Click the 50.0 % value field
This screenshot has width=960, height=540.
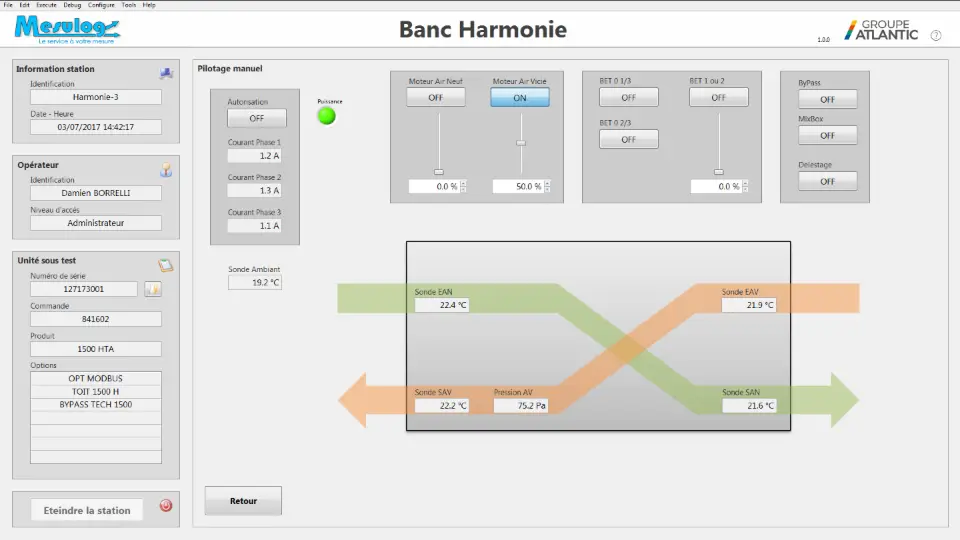click(518, 186)
